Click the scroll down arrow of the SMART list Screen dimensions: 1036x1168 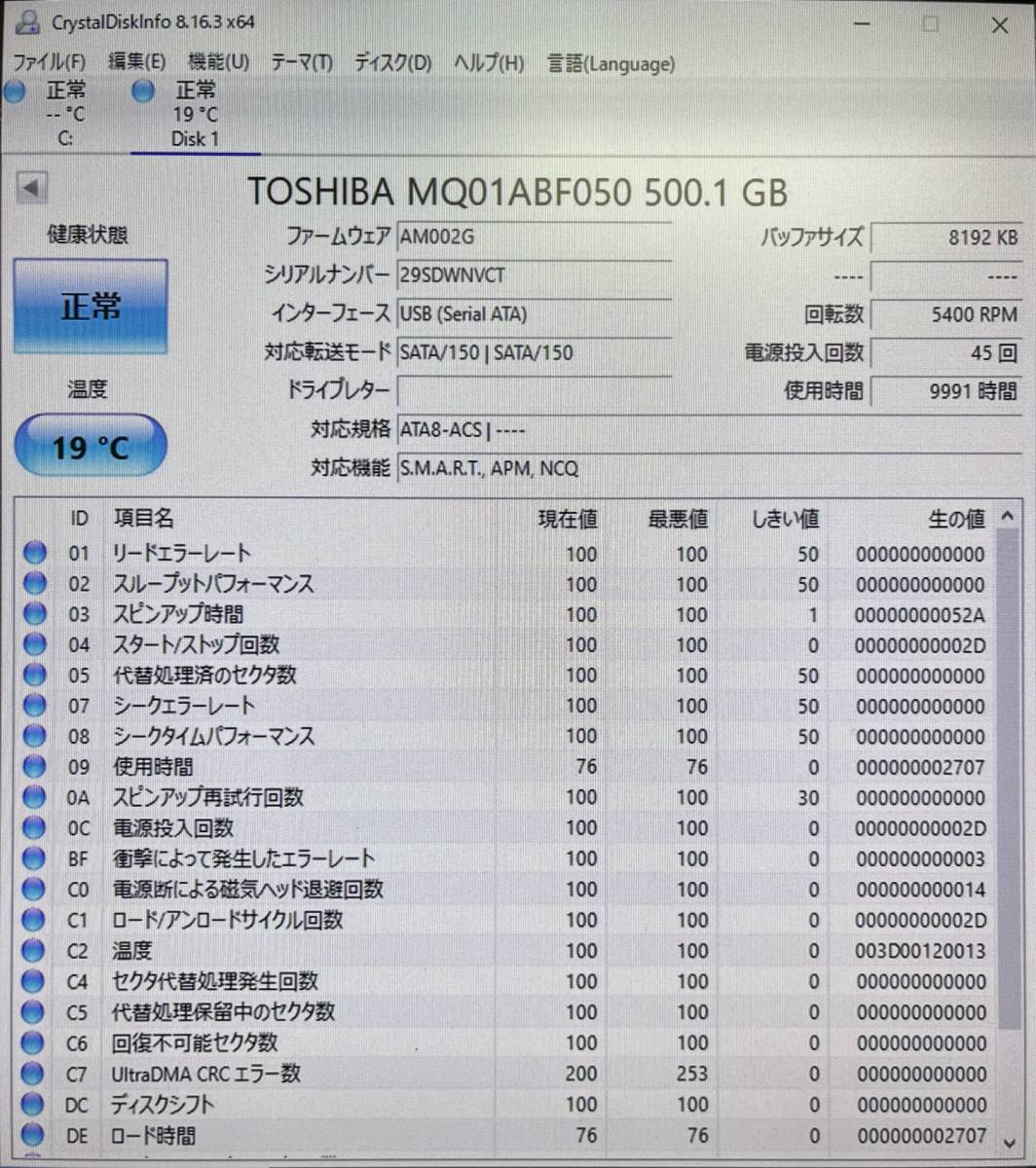[x=1009, y=1142]
